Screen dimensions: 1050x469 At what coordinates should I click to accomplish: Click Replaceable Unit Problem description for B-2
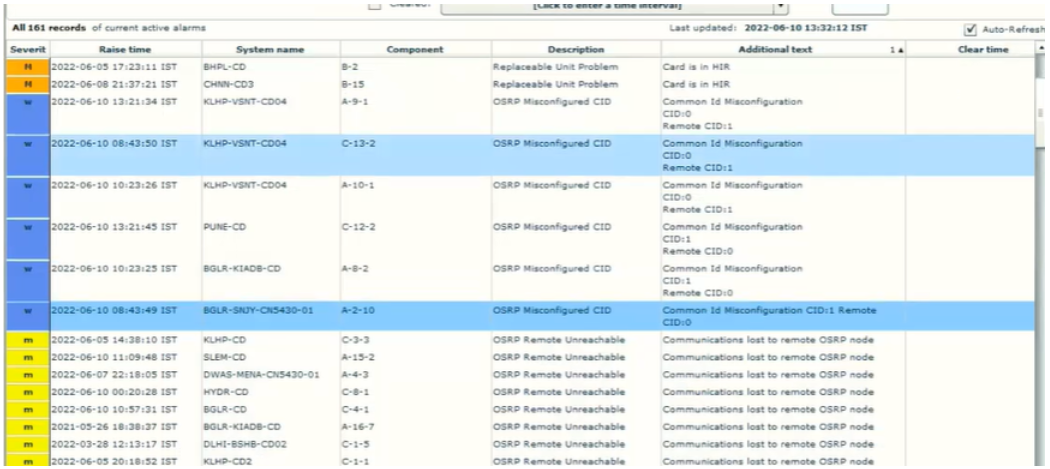555,67
